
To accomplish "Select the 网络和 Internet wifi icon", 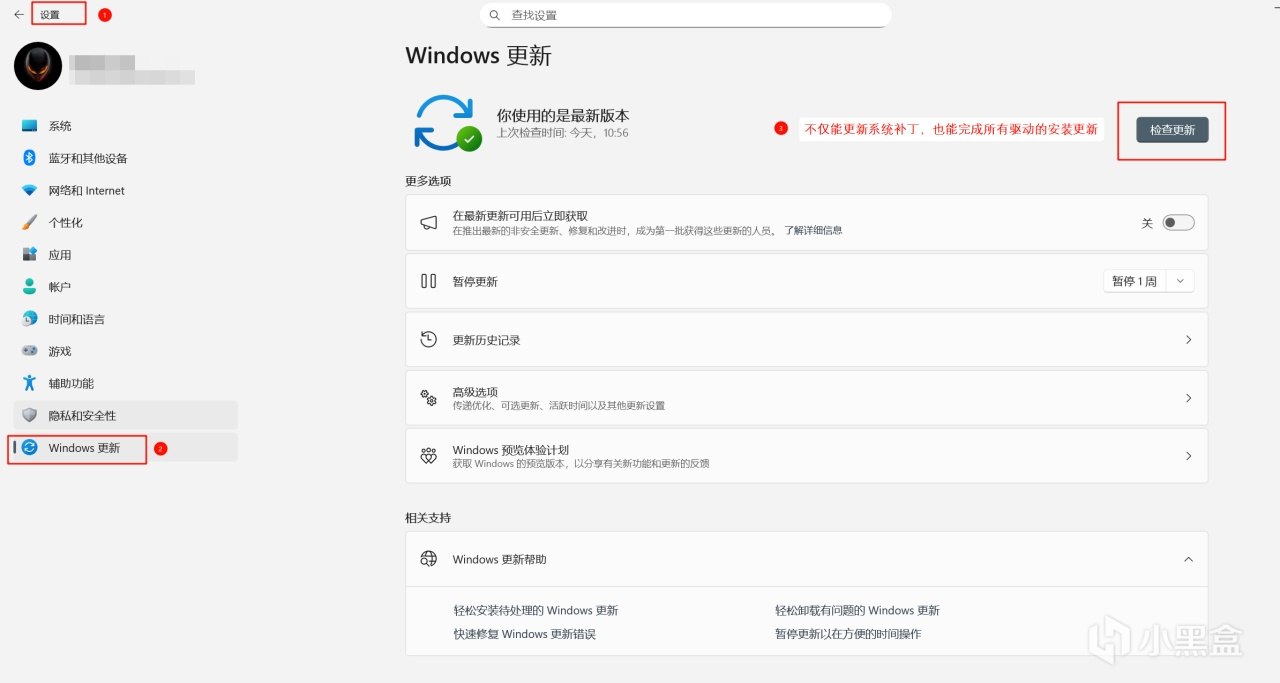I will [x=29, y=190].
